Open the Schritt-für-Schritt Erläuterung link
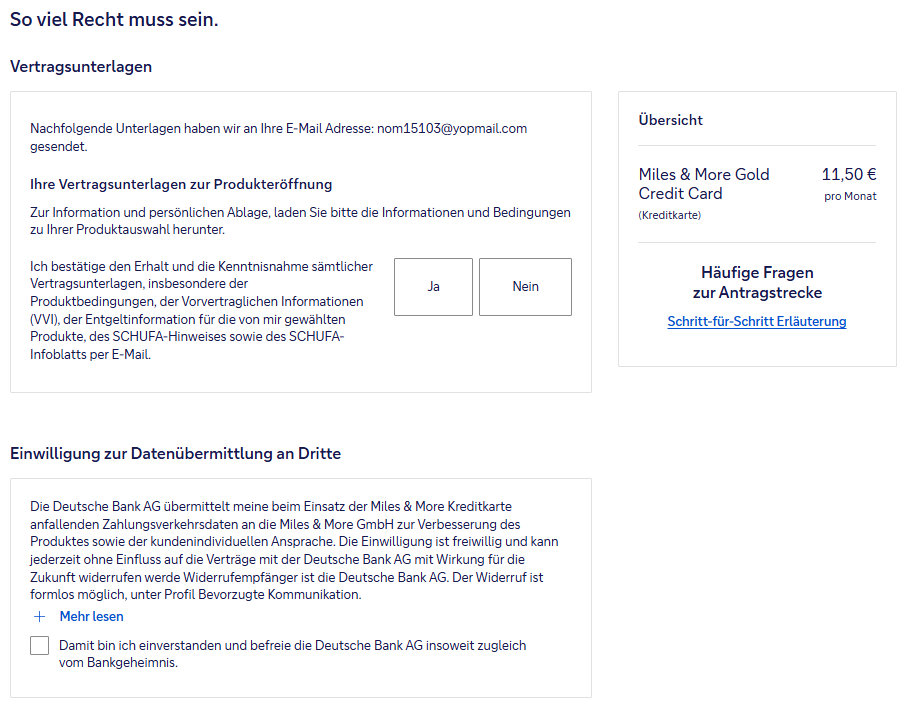Viewport: 911px width, 713px height. click(x=757, y=321)
